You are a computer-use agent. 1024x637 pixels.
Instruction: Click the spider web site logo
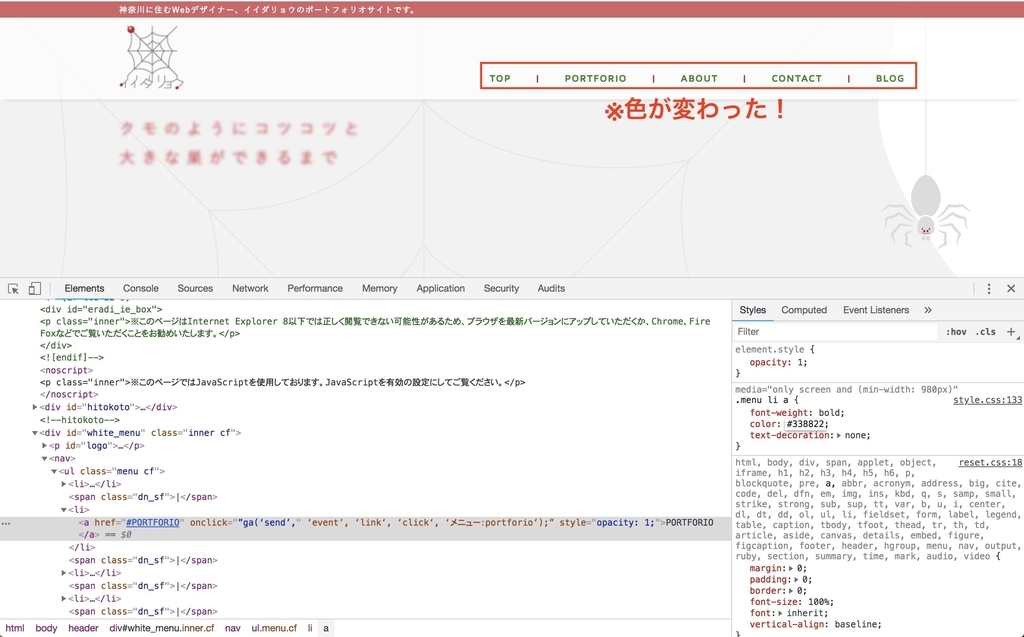[x=152, y=57]
